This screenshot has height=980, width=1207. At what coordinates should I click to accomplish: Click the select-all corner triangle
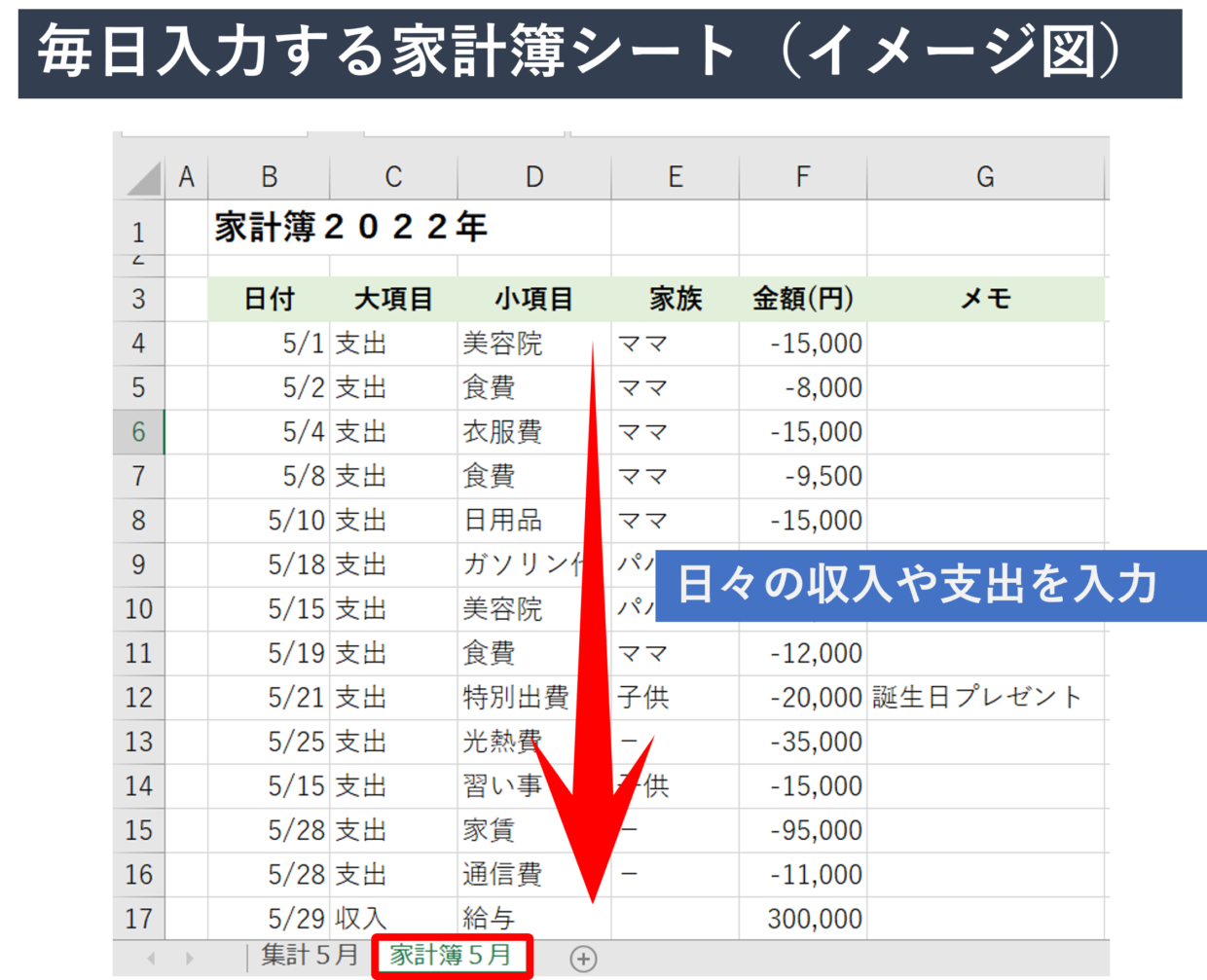click(x=143, y=178)
